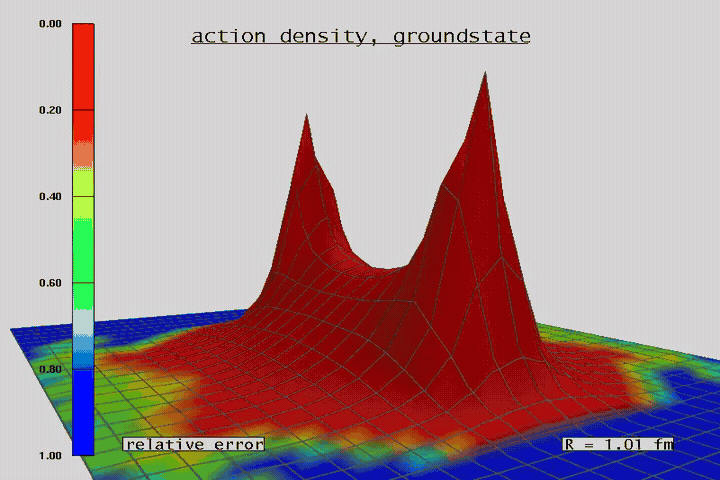Image resolution: width=720 pixels, height=480 pixels.
Task: Click the saddle valley between the two peaks
Action: (385, 267)
